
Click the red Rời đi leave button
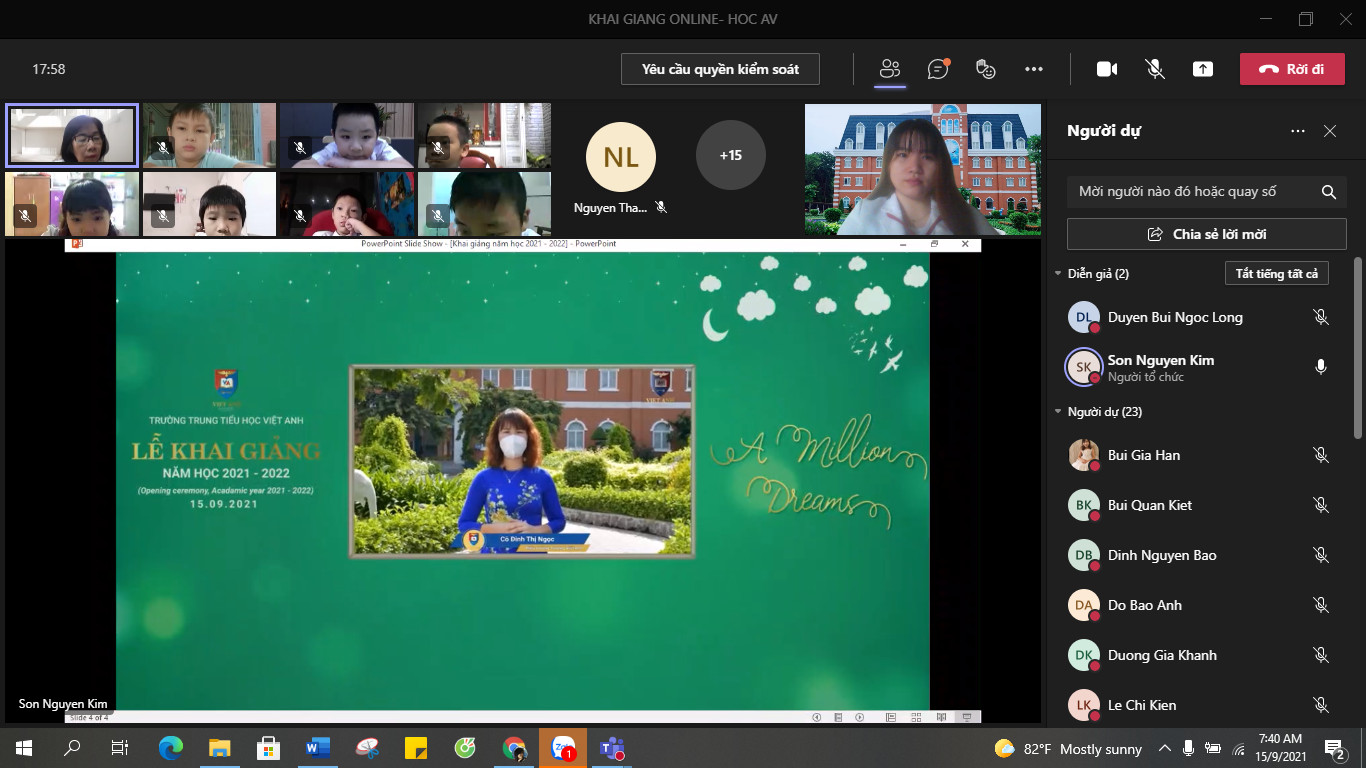click(1292, 69)
